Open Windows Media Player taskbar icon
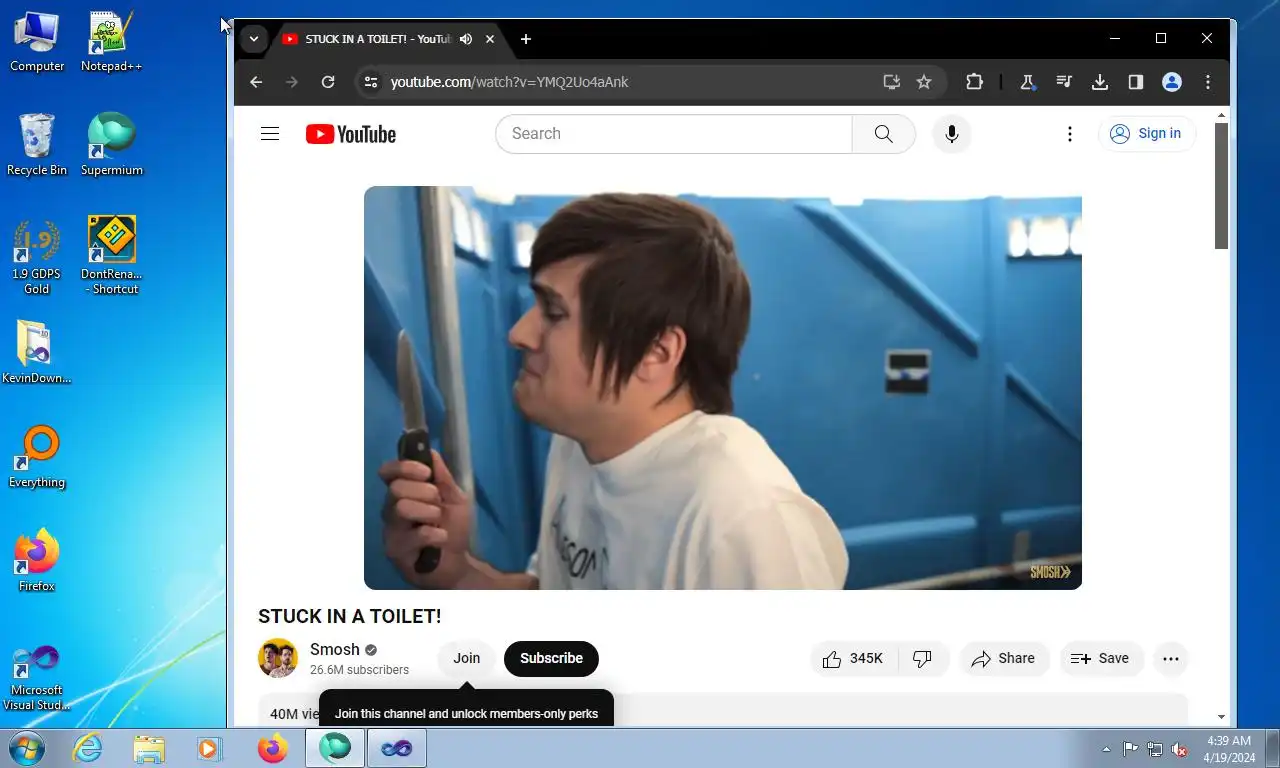Viewport: 1280px width, 768px height. pos(210,748)
